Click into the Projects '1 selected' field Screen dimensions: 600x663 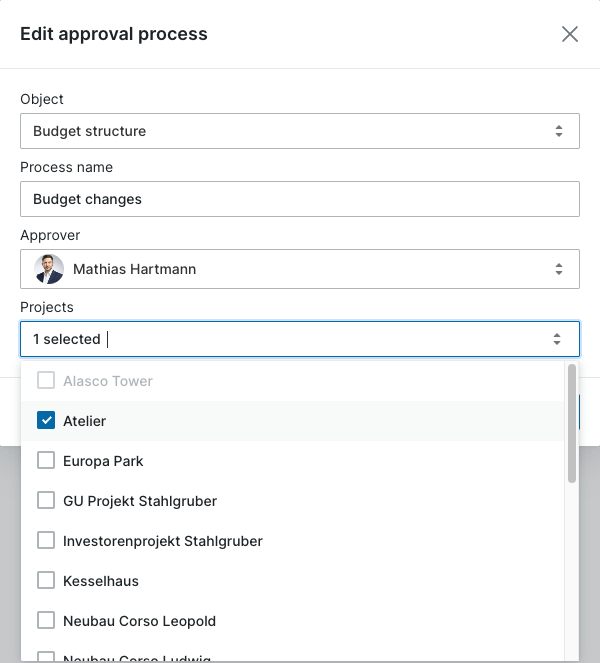pyautogui.click(x=300, y=339)
